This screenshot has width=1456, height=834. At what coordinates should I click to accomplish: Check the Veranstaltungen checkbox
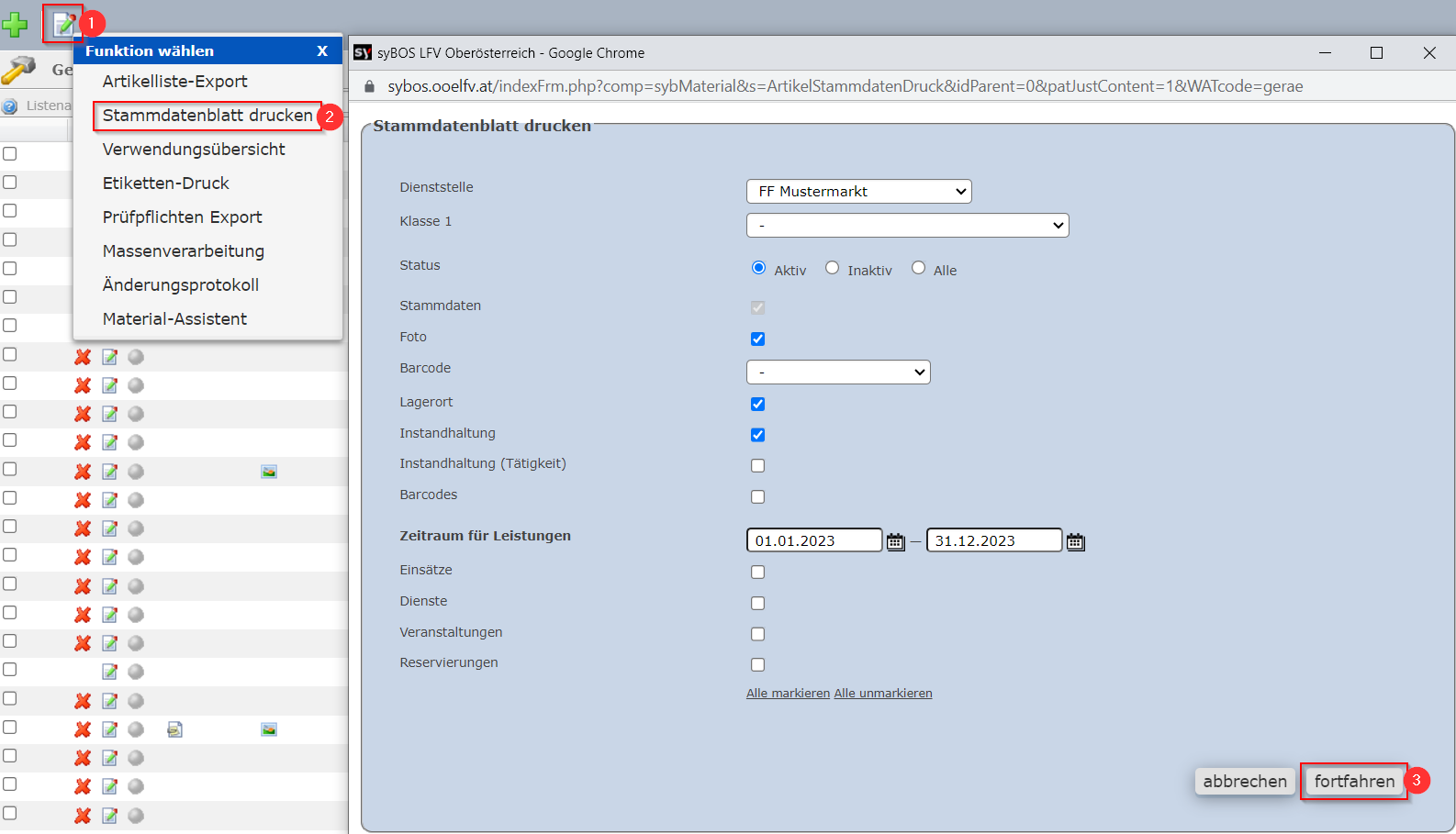click(757, 634)
